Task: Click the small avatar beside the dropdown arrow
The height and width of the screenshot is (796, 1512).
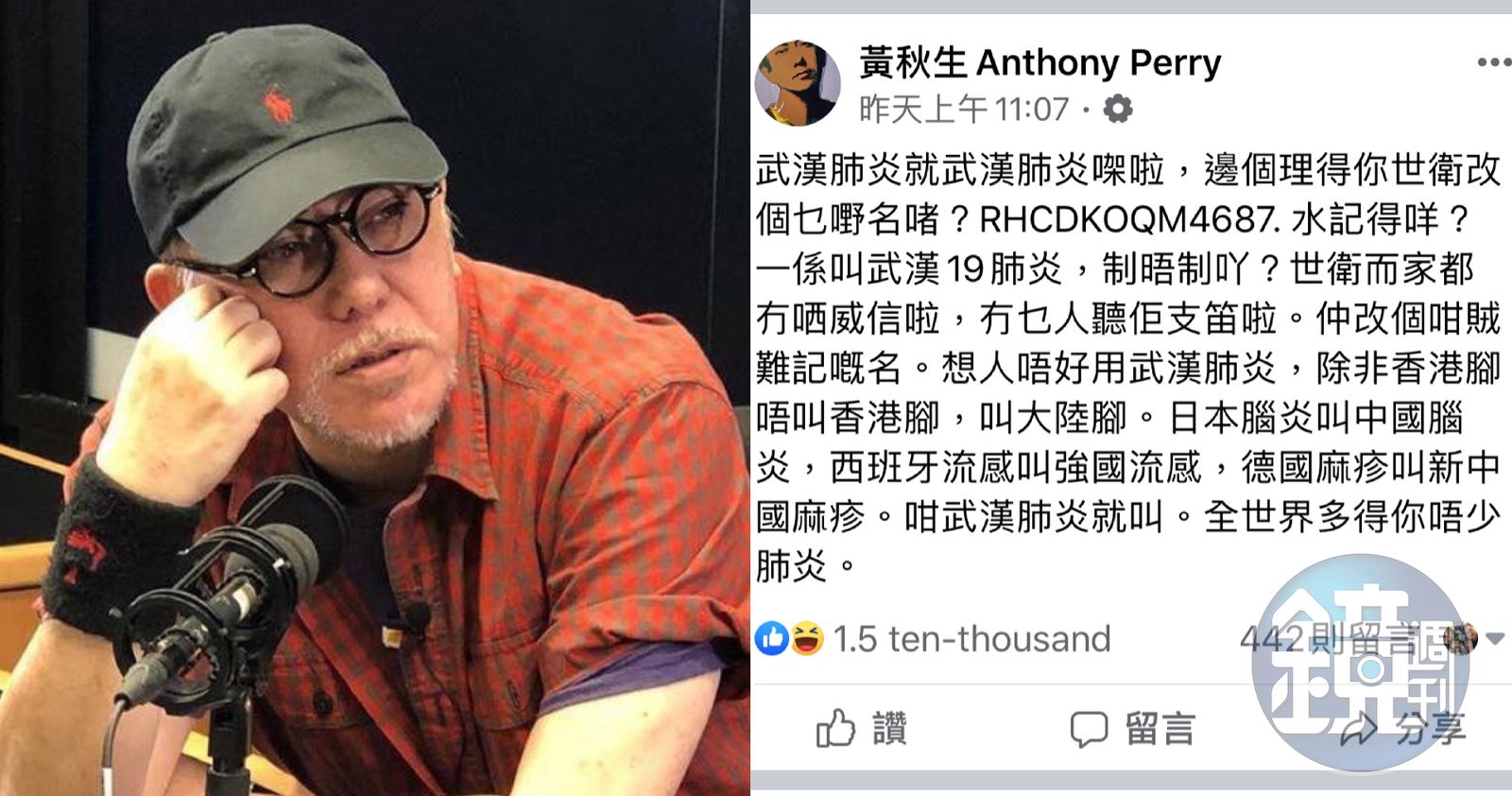Action: pyautogui.click(x=1460, y=638)
